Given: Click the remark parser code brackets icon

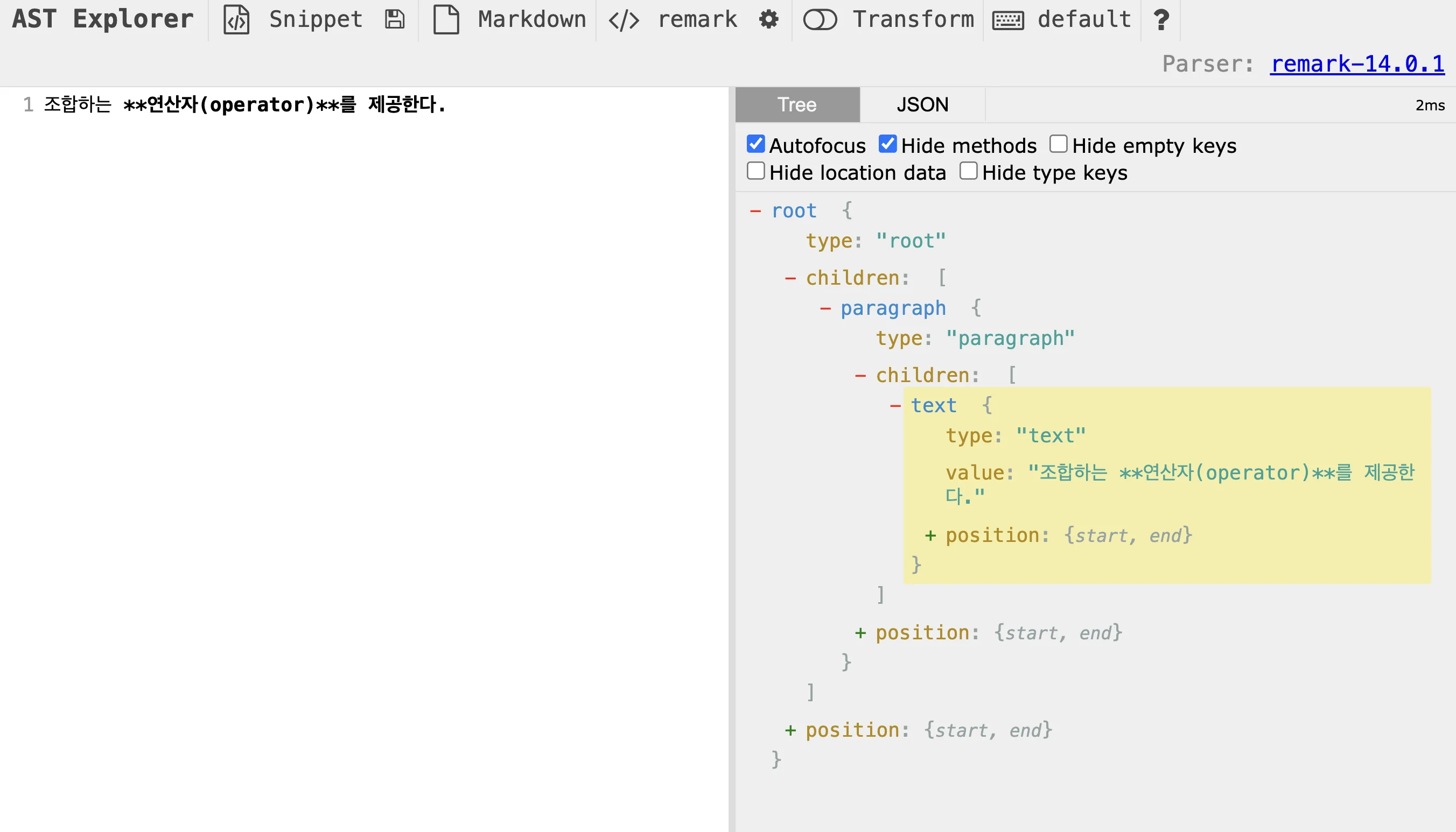Looking at the screenshot, I should coord(624,20).
